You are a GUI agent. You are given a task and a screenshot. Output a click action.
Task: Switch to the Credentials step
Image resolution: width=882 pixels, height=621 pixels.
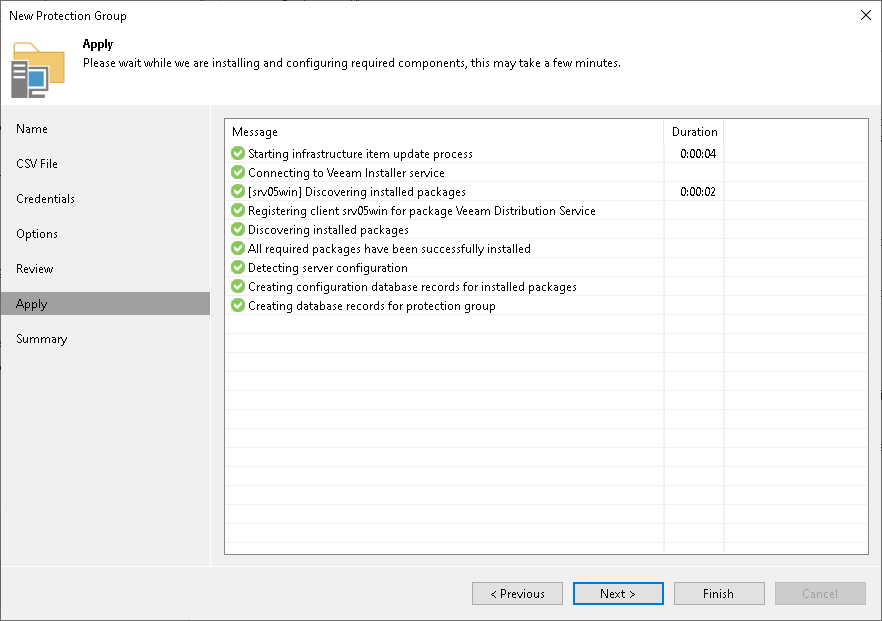tap(45, 199)
